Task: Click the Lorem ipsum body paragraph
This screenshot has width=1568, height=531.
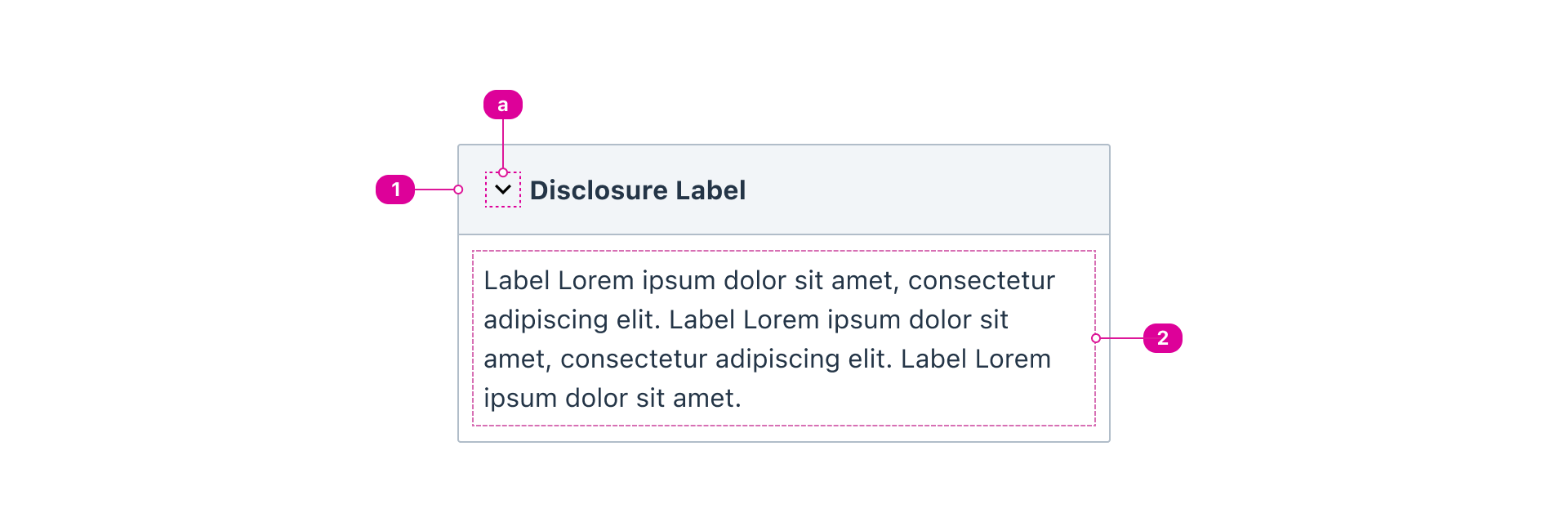Action: pos(768,339)
